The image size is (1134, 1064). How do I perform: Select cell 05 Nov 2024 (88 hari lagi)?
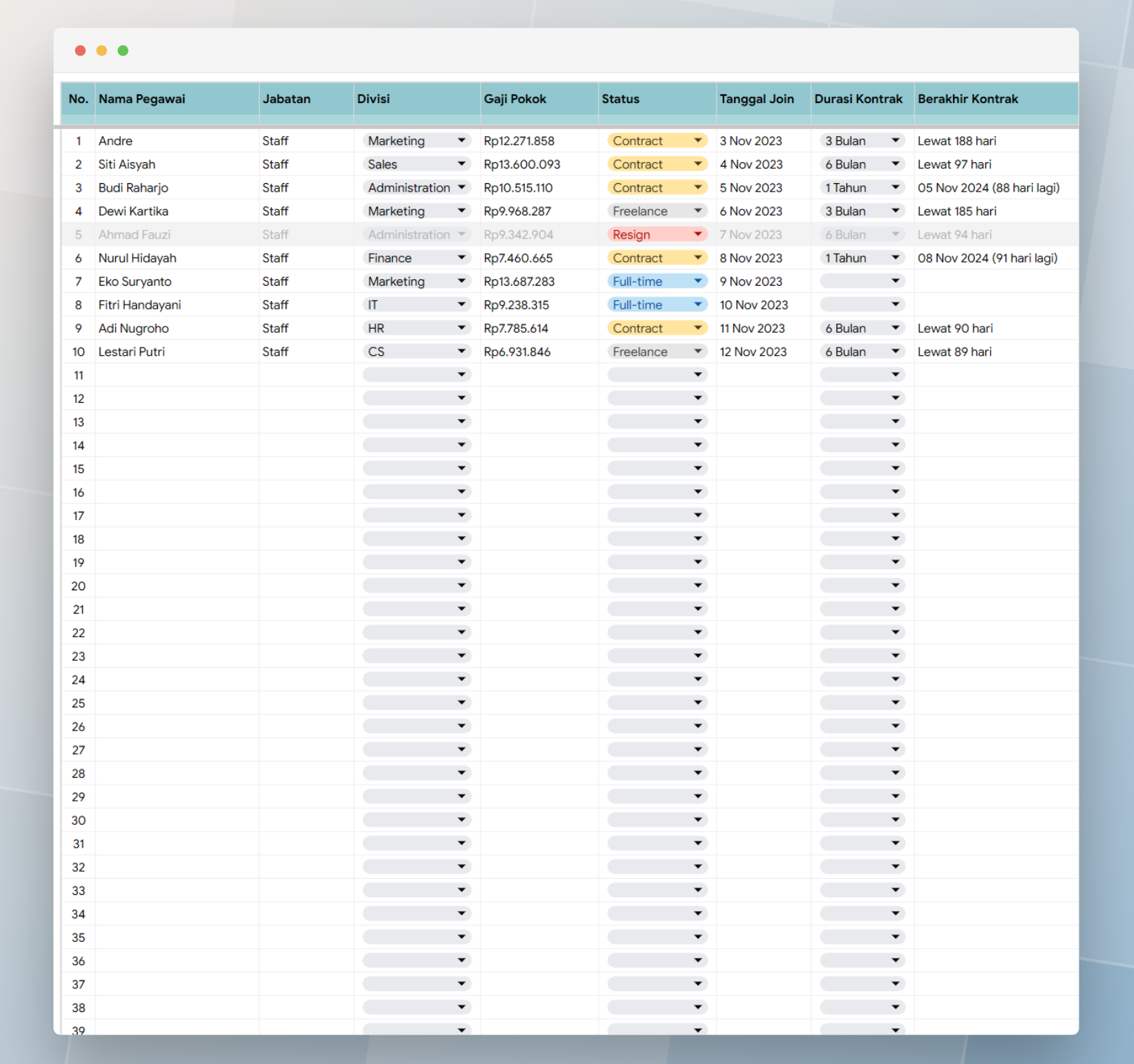tap(996, 188)
